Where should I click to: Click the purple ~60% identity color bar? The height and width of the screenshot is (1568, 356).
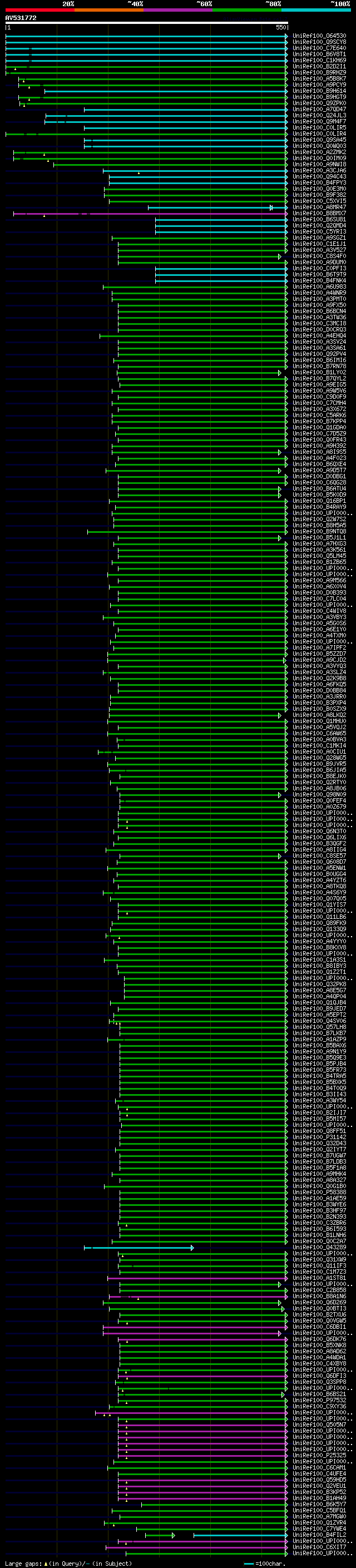pyautogui.click(x=177, y=10)
